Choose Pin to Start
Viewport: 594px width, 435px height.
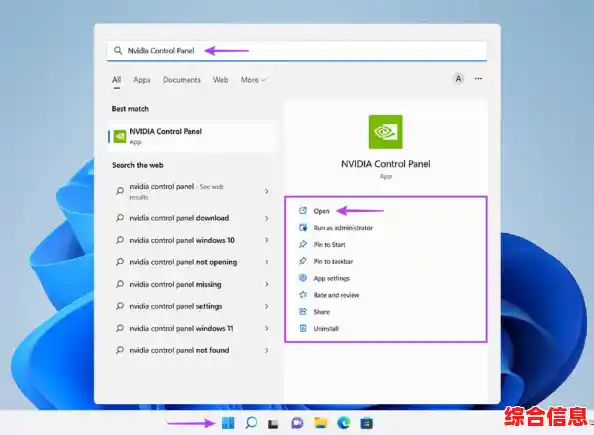pos(329,245)
